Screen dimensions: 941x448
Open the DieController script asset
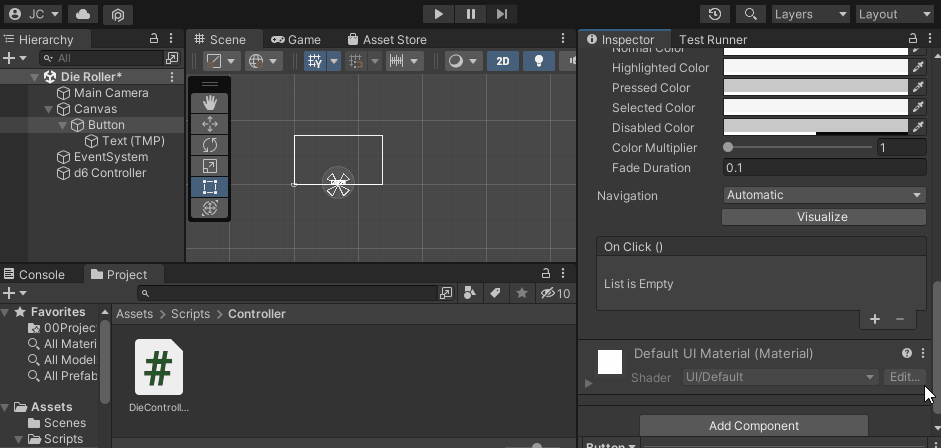(x=159, y=375)
